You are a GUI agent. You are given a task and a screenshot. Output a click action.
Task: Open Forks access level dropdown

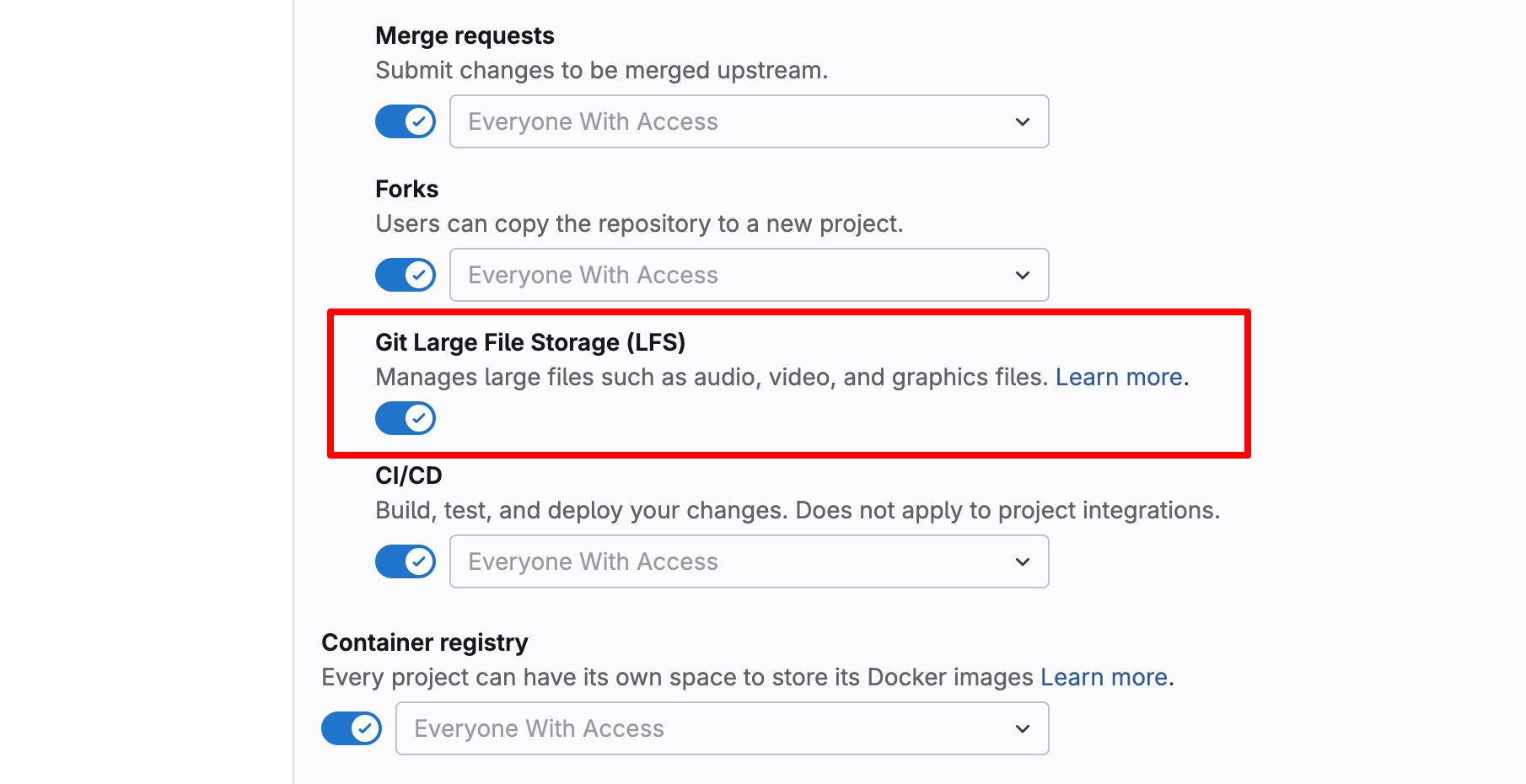[749, 275]
